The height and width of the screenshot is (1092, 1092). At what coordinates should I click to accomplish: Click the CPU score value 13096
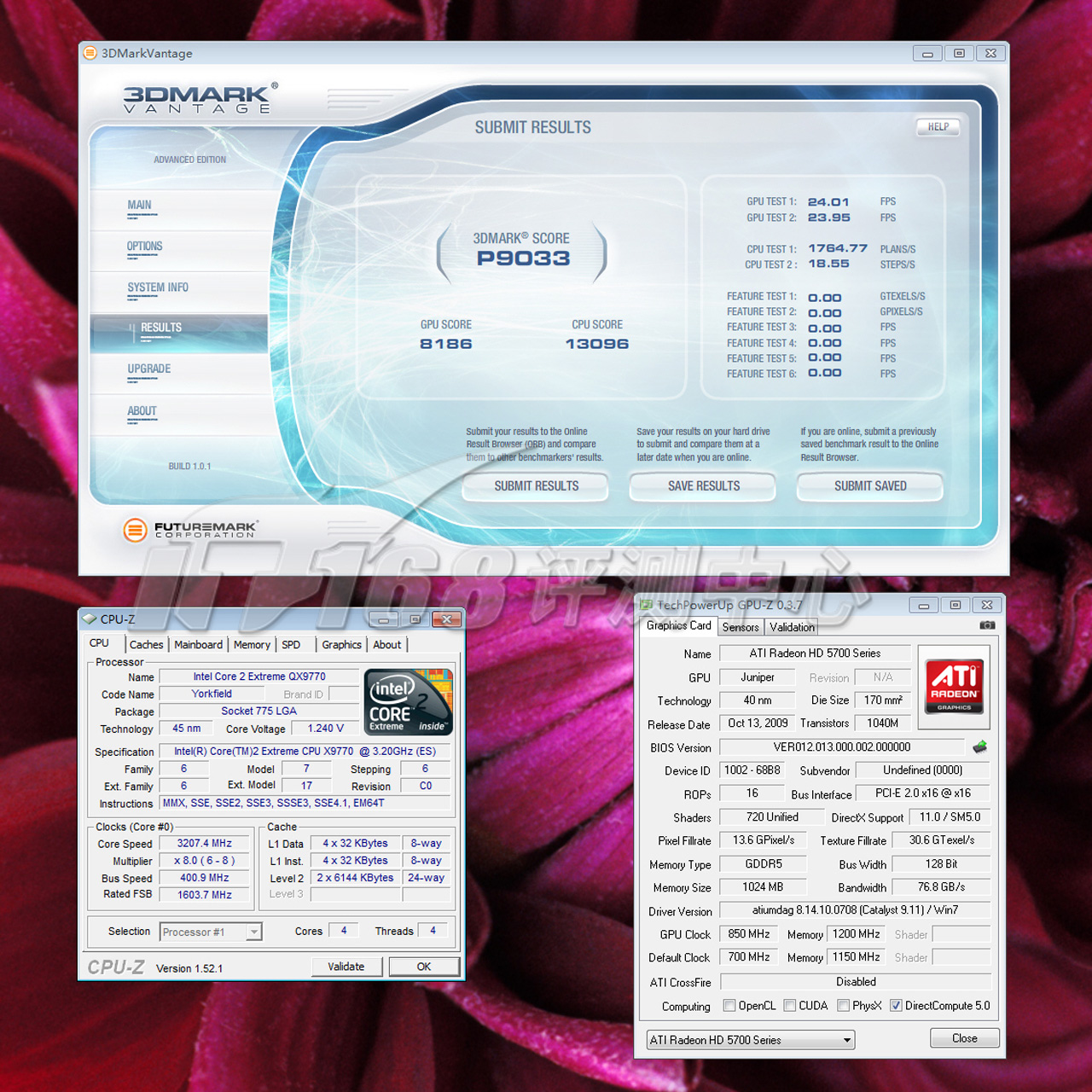tap(597, 344)
